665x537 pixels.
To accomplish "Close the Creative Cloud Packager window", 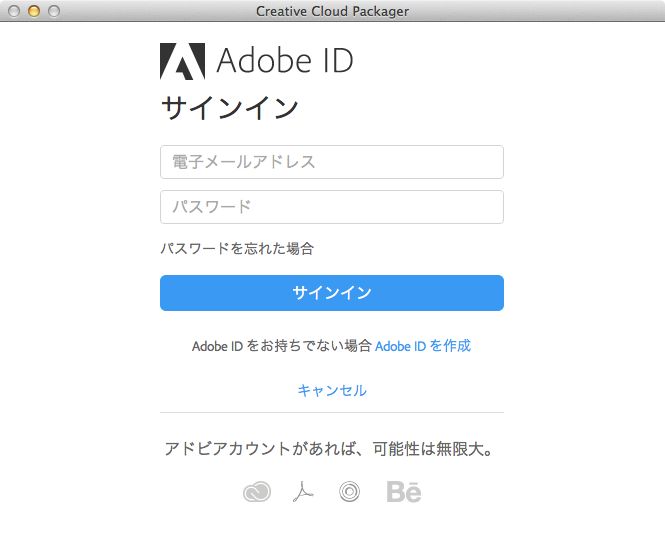I will point(14,11).
